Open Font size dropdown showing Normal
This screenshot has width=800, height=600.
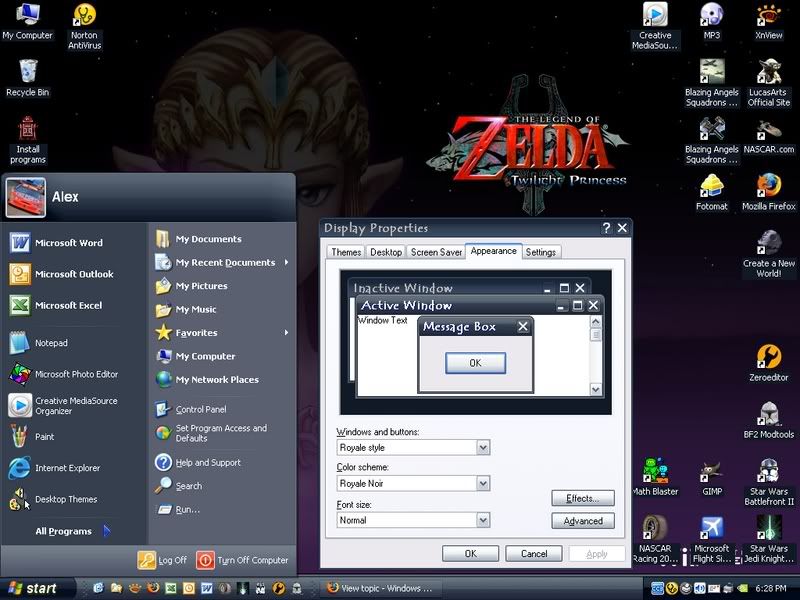[483, 520]
